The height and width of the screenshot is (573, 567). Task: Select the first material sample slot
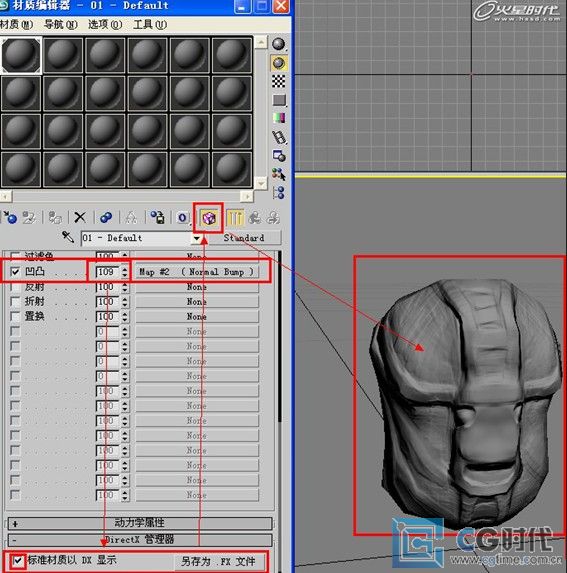(x=21, y=55)
